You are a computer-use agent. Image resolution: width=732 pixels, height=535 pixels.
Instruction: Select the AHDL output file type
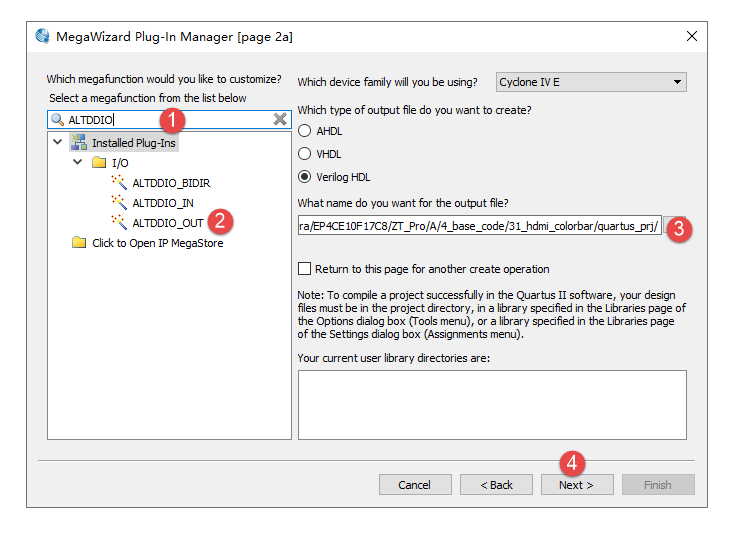(306, 131)
